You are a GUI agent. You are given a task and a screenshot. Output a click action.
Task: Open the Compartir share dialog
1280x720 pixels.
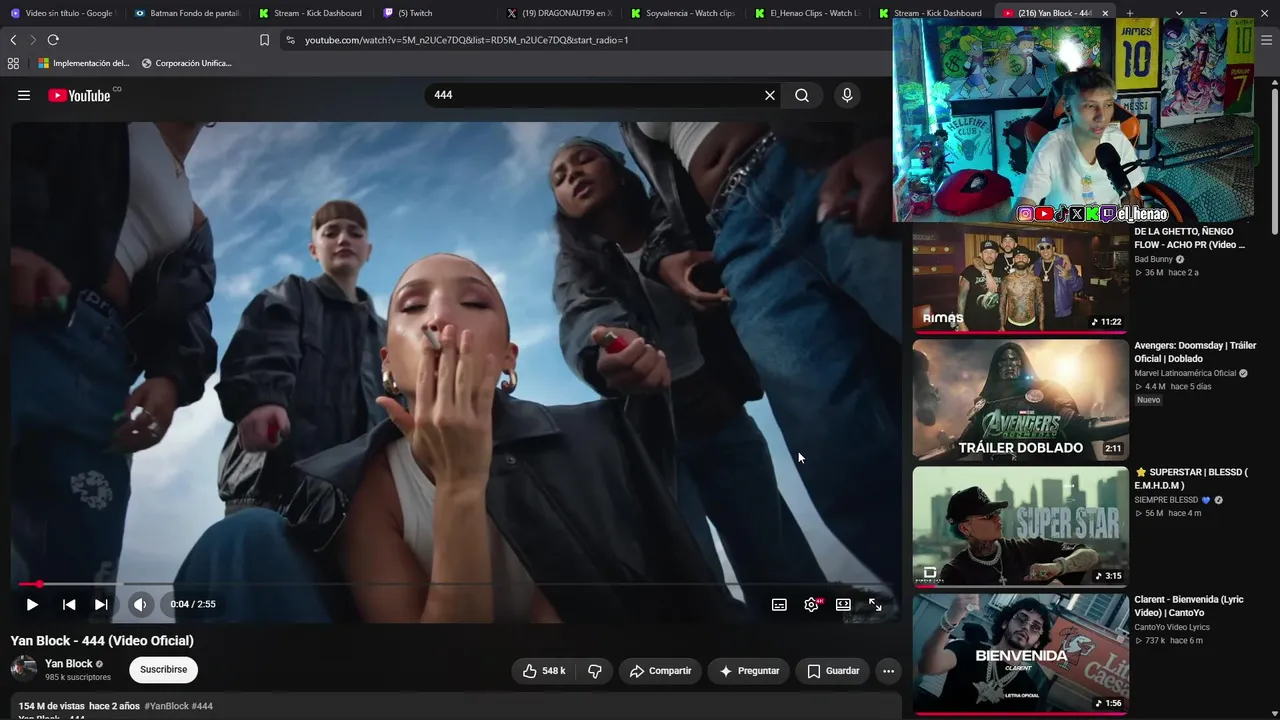pyautogui.click(x=660, y=671)
